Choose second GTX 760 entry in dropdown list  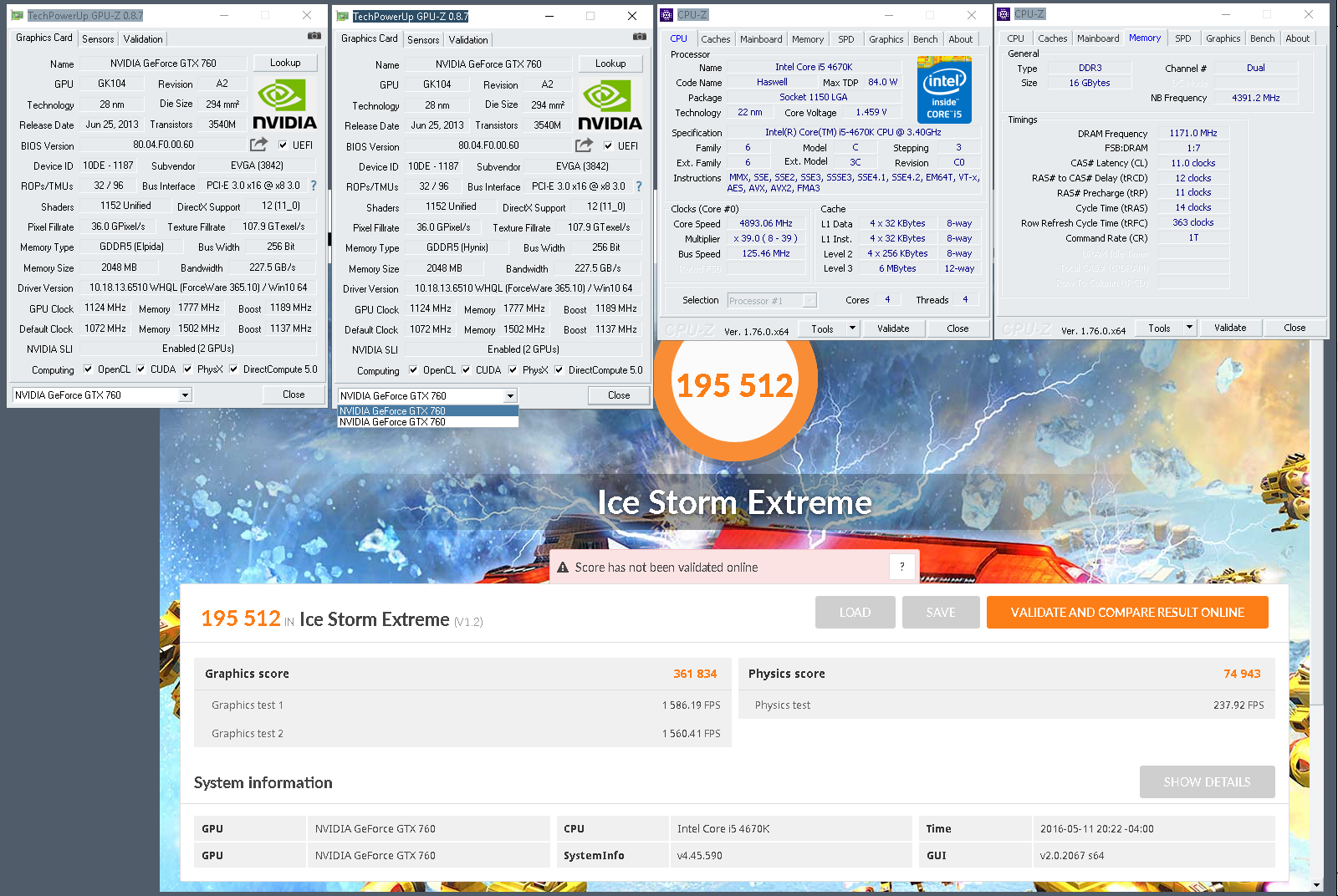[x=428, y=422]
